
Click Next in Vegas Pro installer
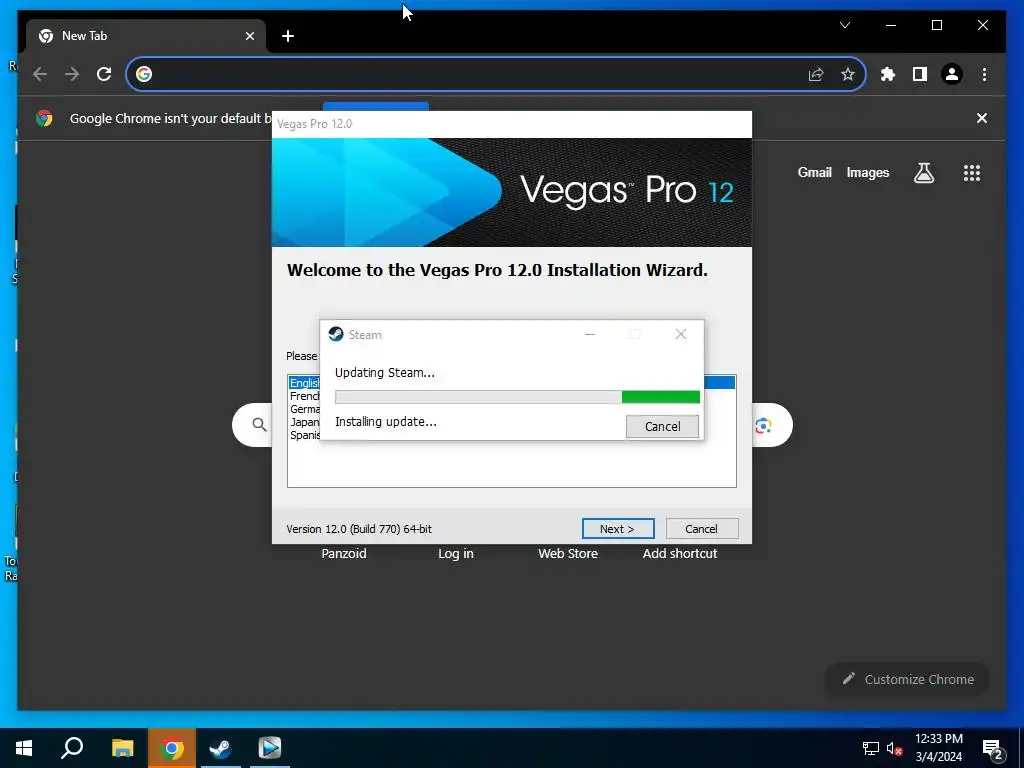click(x=618, y=528)
